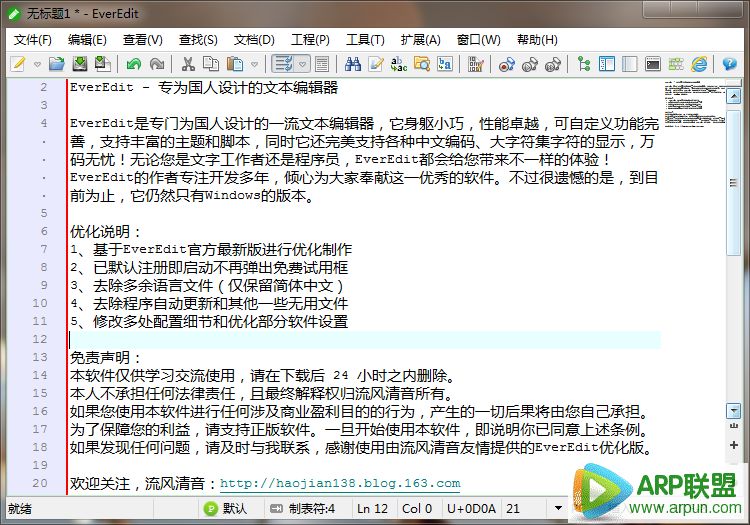This screenshot has width=750, height=525.
Task: Click the line number 20 in the gutter
Action: click(x=40, y=483)
